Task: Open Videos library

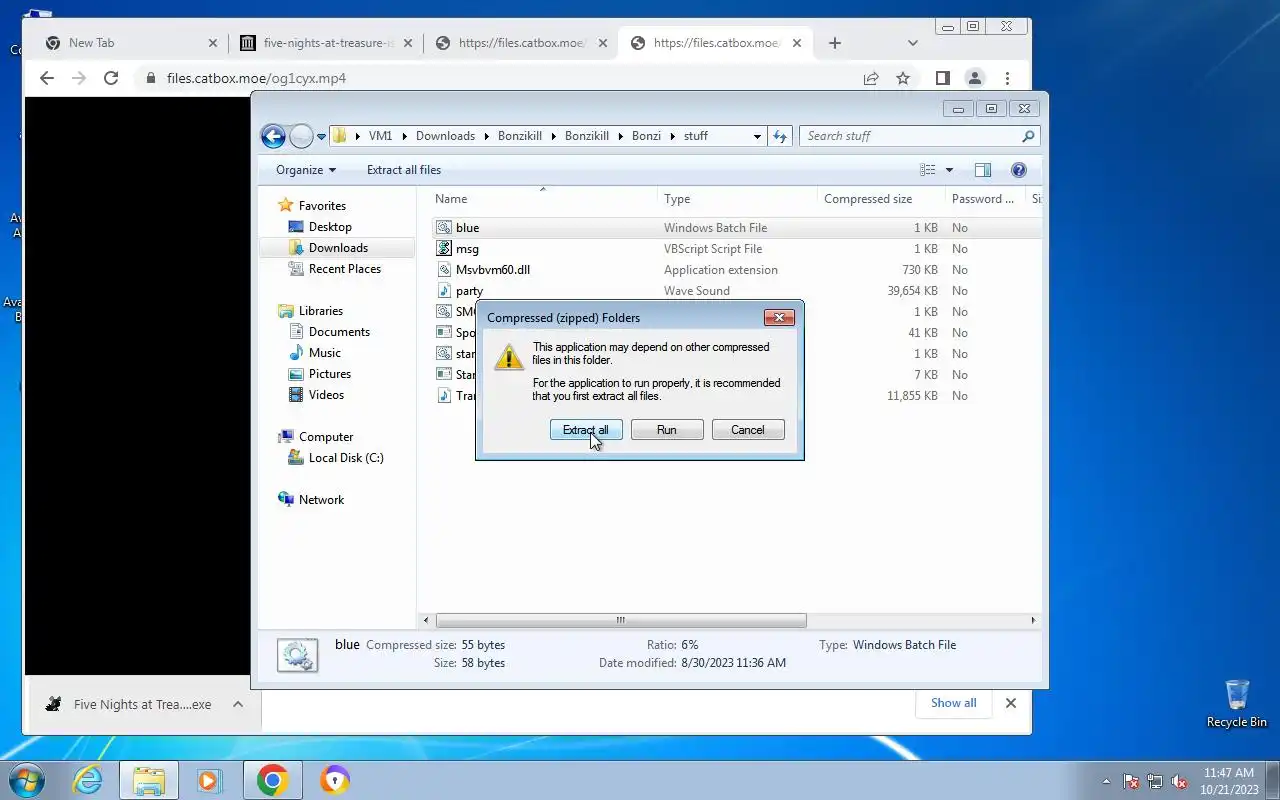Action: click(326, 395)
